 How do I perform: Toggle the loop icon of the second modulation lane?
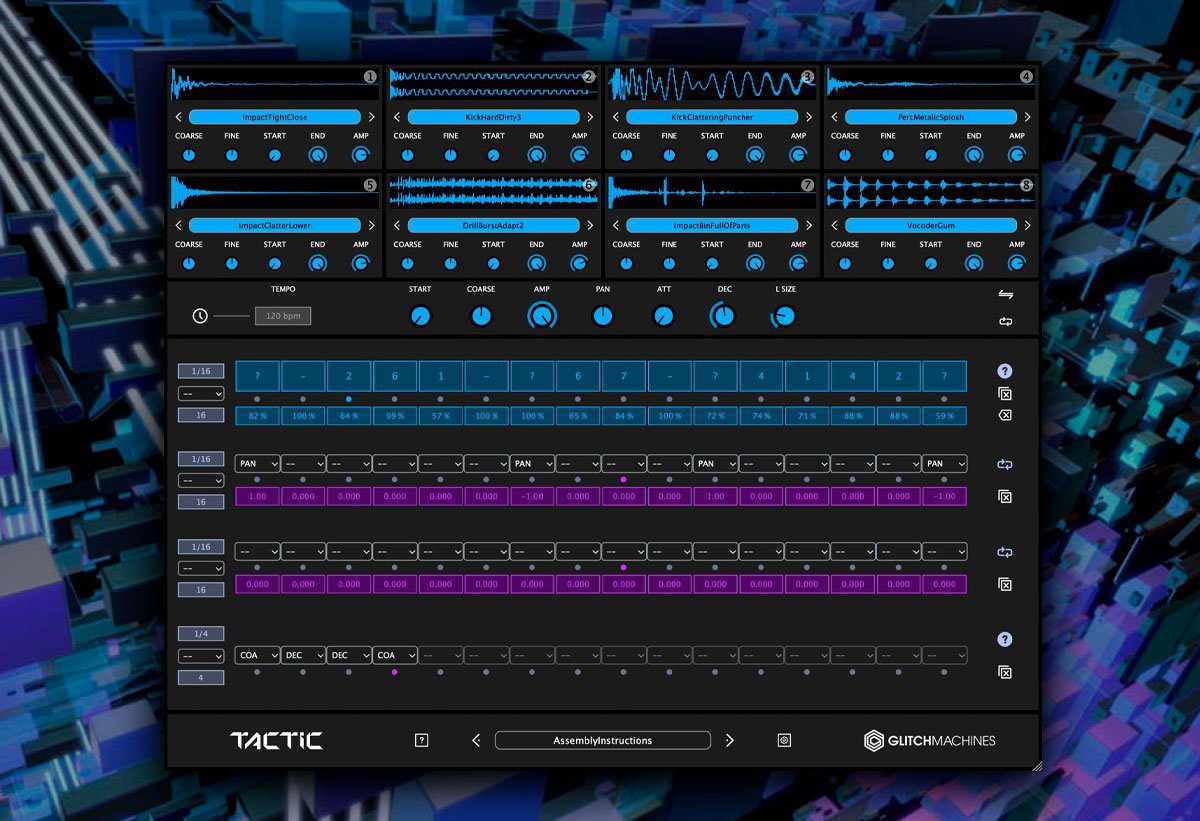point(1005,552)
